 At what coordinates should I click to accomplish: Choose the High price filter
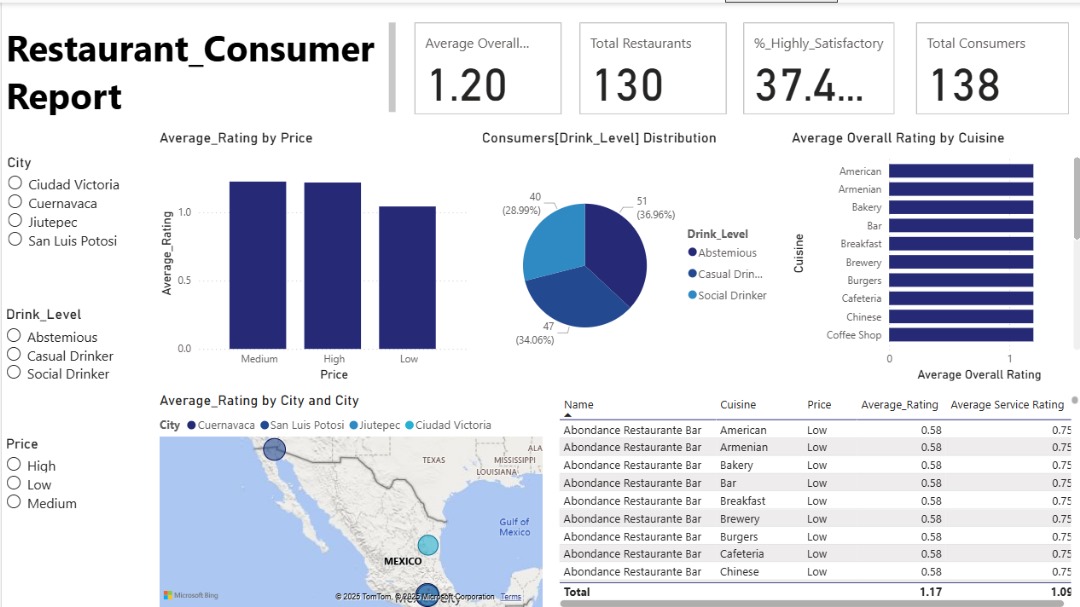(12, 464)
